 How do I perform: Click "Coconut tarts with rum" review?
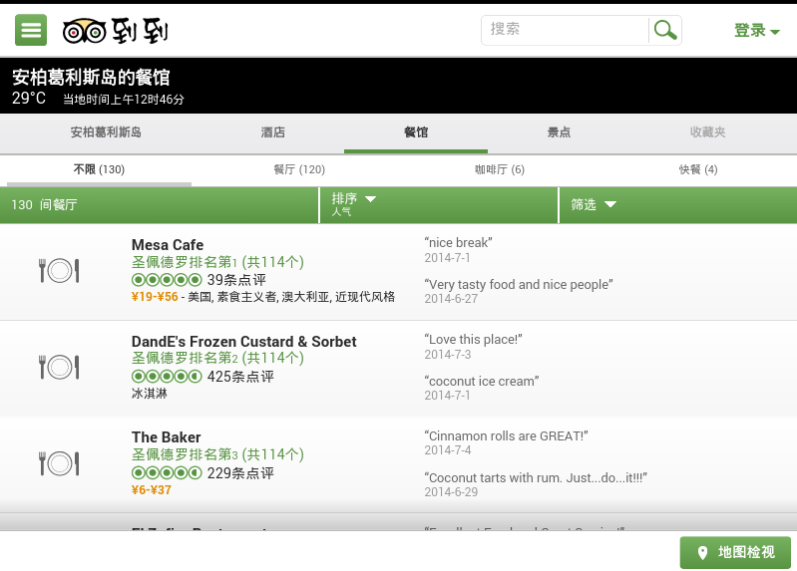pos(536,478)
